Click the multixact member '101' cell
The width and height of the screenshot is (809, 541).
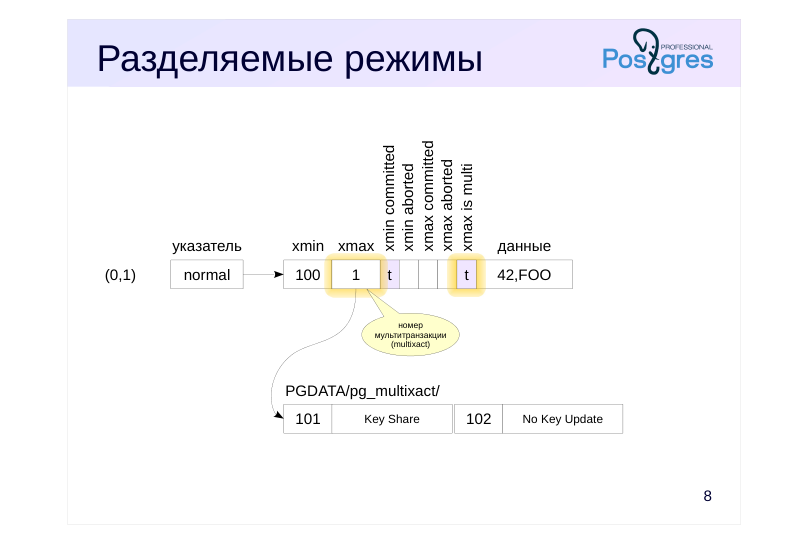pyautogui.click(x=308, y=419)
